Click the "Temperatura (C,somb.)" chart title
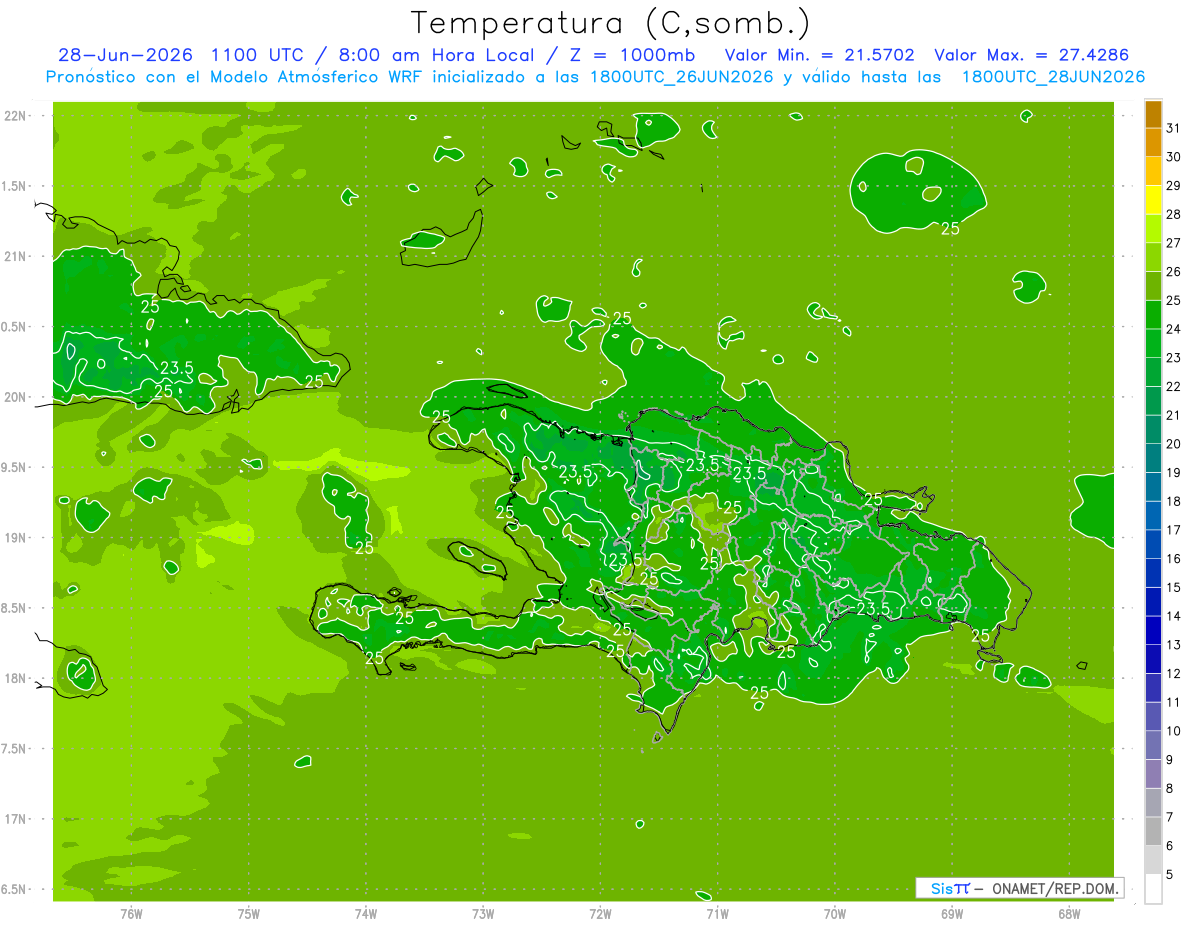1200x927 pixels. (610, 22)
